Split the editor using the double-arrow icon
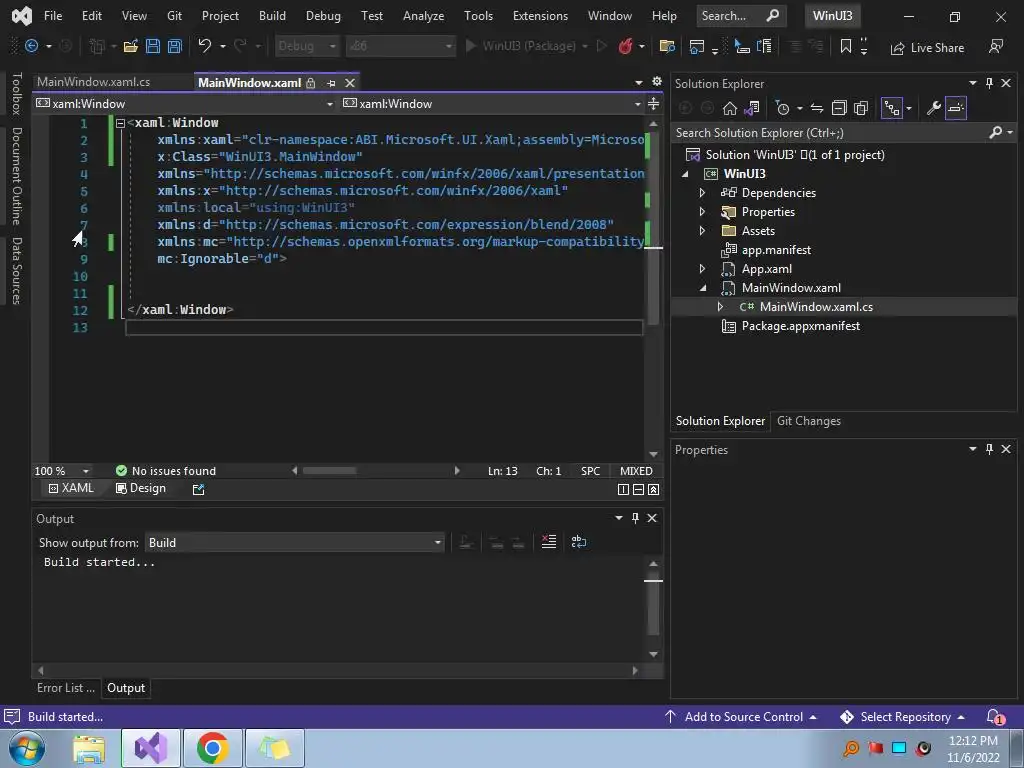Viewport: 1024px width, 768px height. (653, 104)
